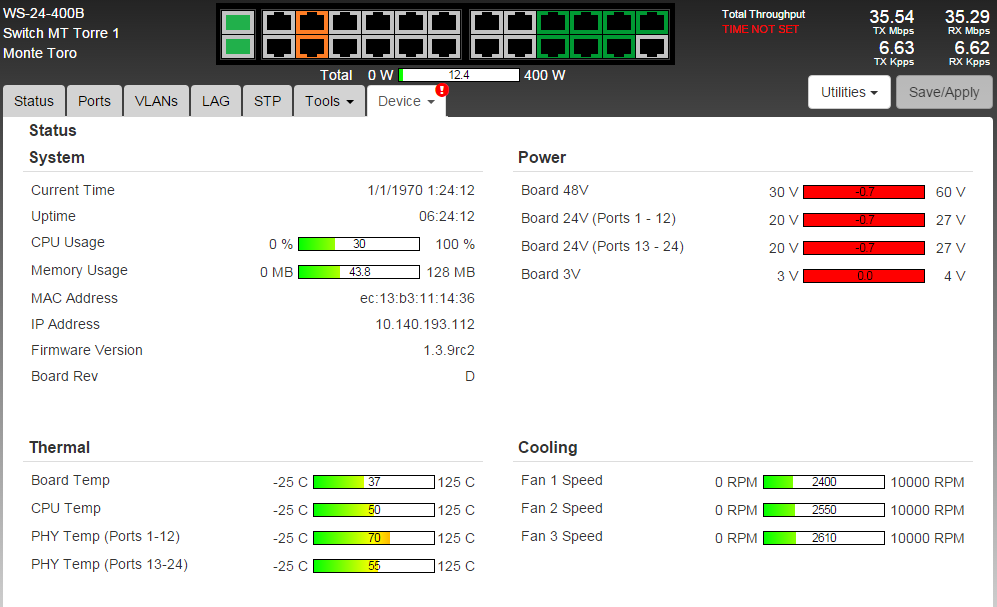Screen dimensions: 997x607
Task: Click the IP Address value 10.140.193.112
Action: coord(424,324)
